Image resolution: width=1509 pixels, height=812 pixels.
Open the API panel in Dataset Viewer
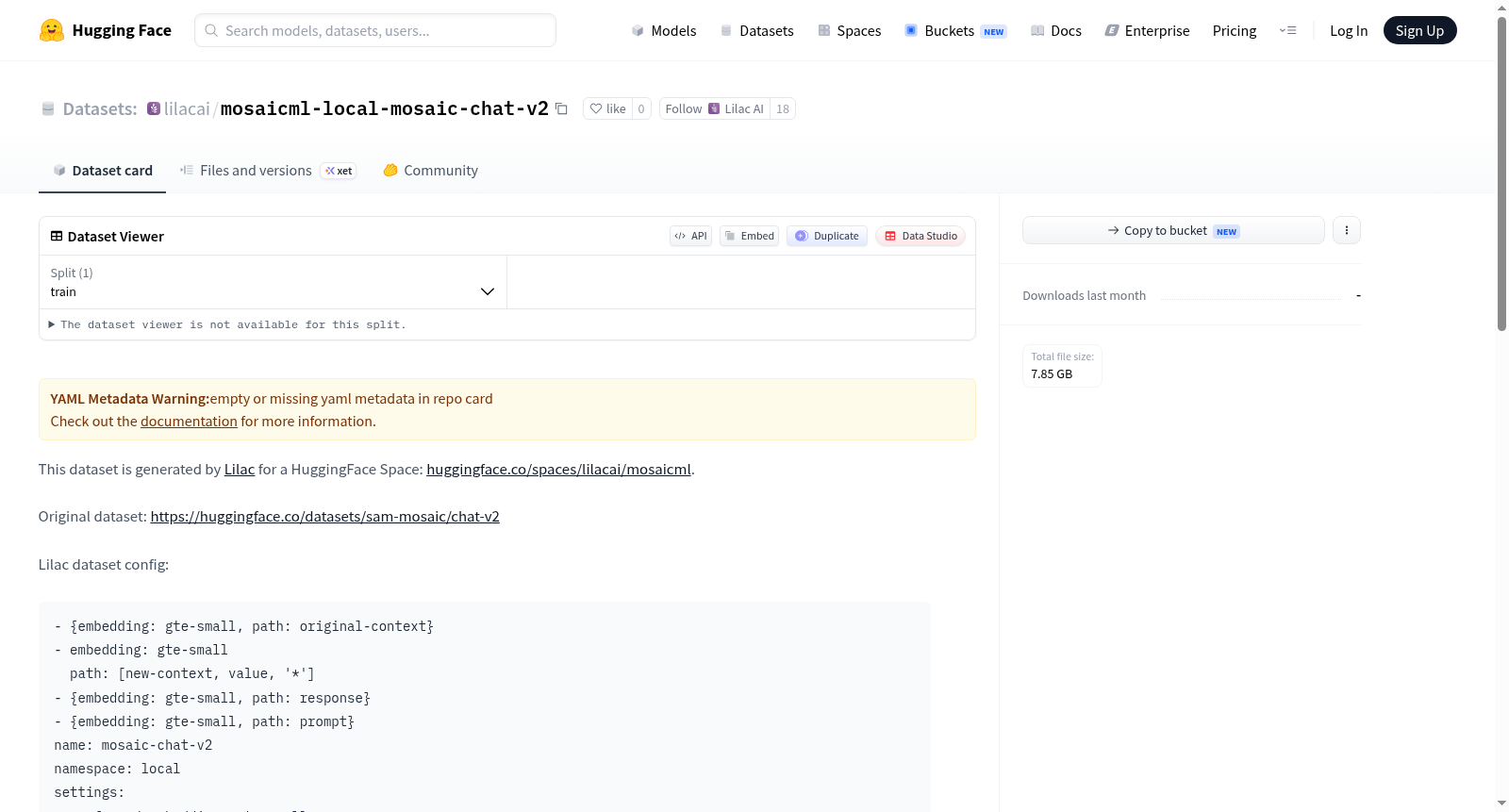690,236
